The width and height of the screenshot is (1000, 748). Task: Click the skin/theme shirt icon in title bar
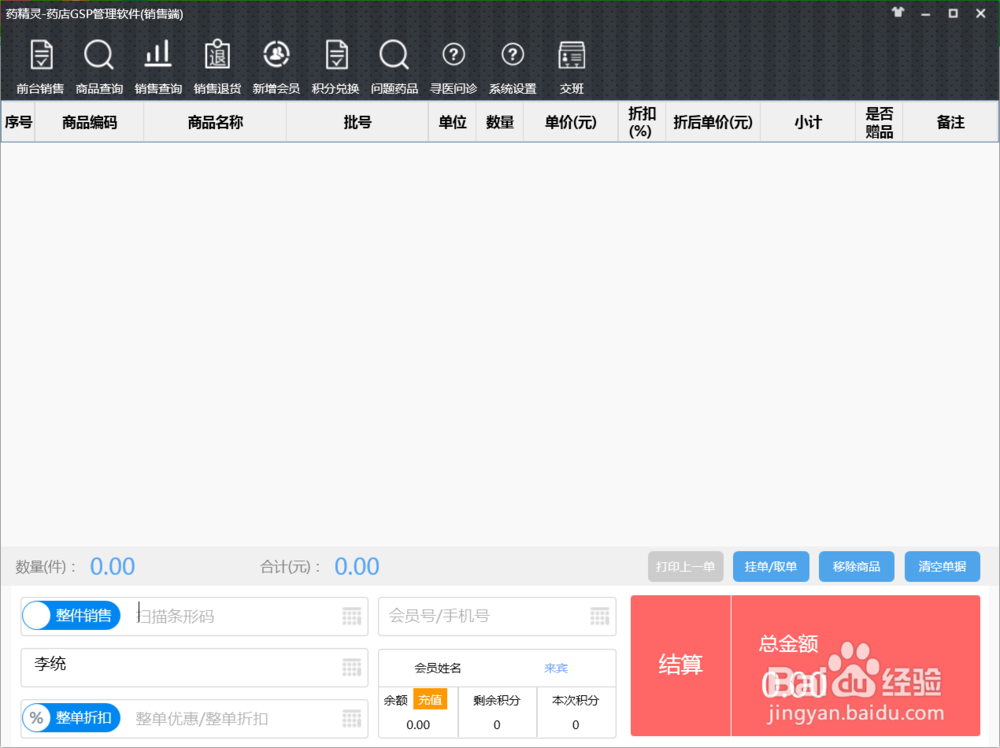(898, 12)
